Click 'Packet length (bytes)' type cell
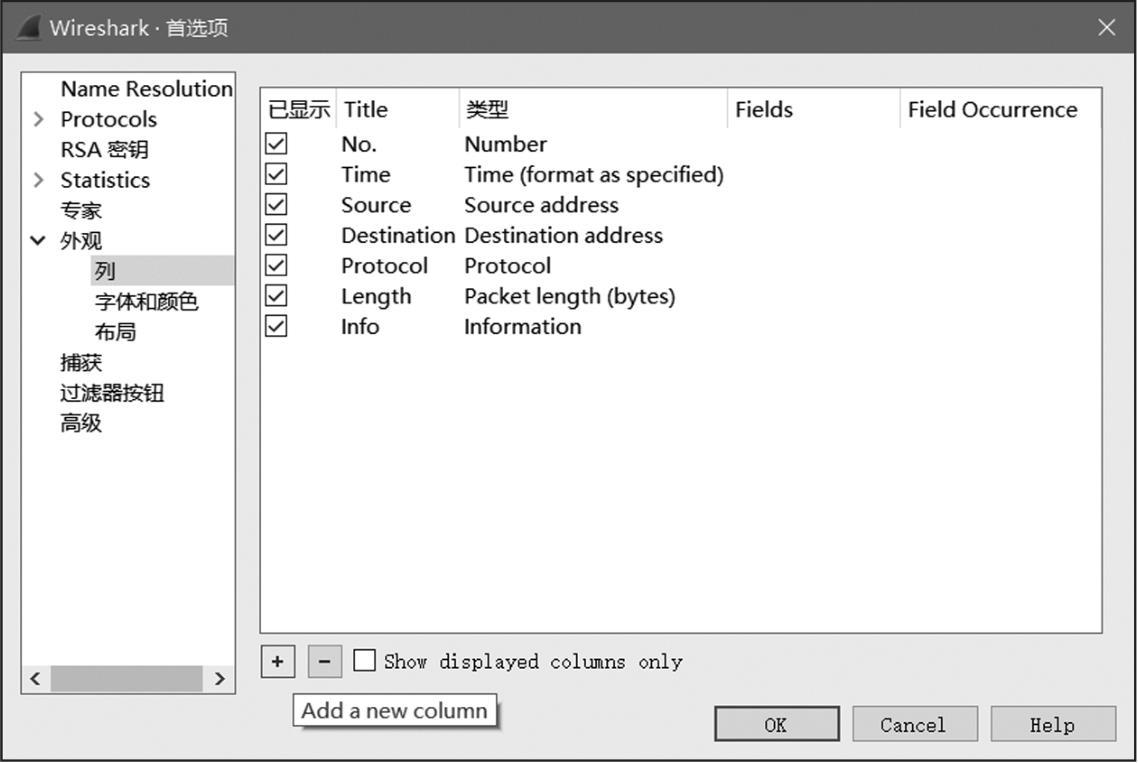This screenshot has width=1138, height=763. tap(570, 296)
